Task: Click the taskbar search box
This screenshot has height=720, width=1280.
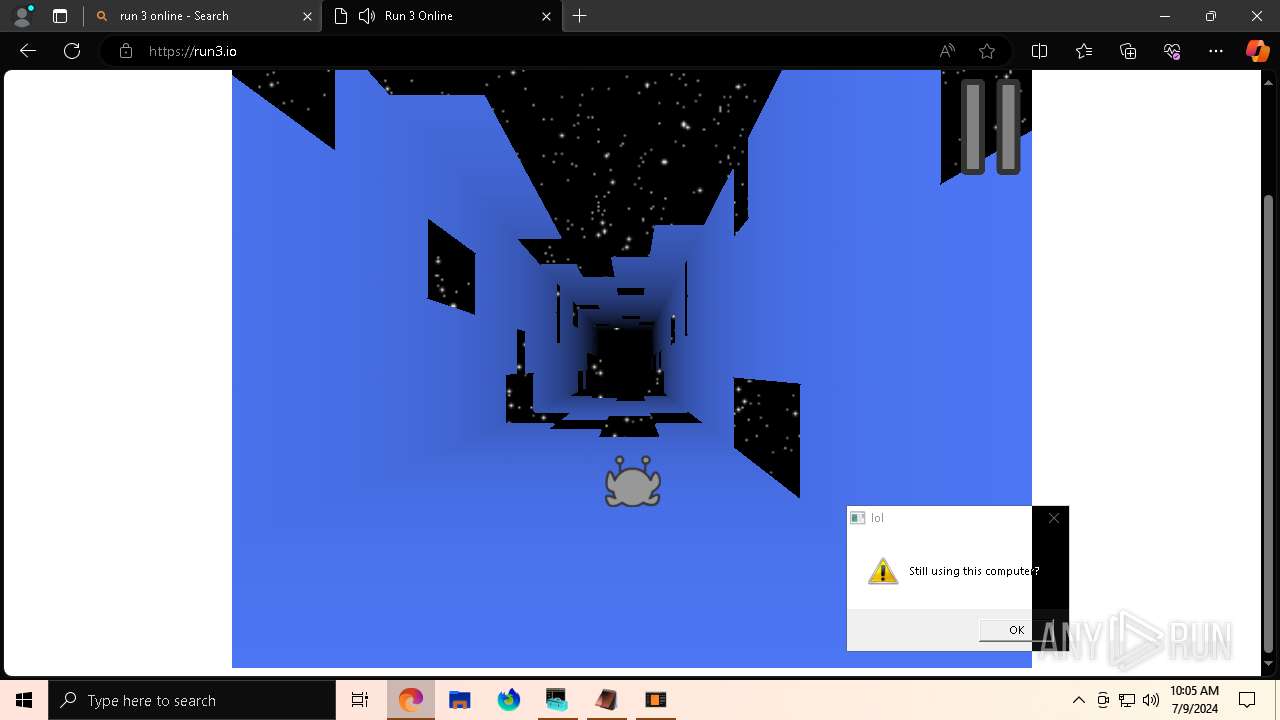Action: (x=192, y=700)
